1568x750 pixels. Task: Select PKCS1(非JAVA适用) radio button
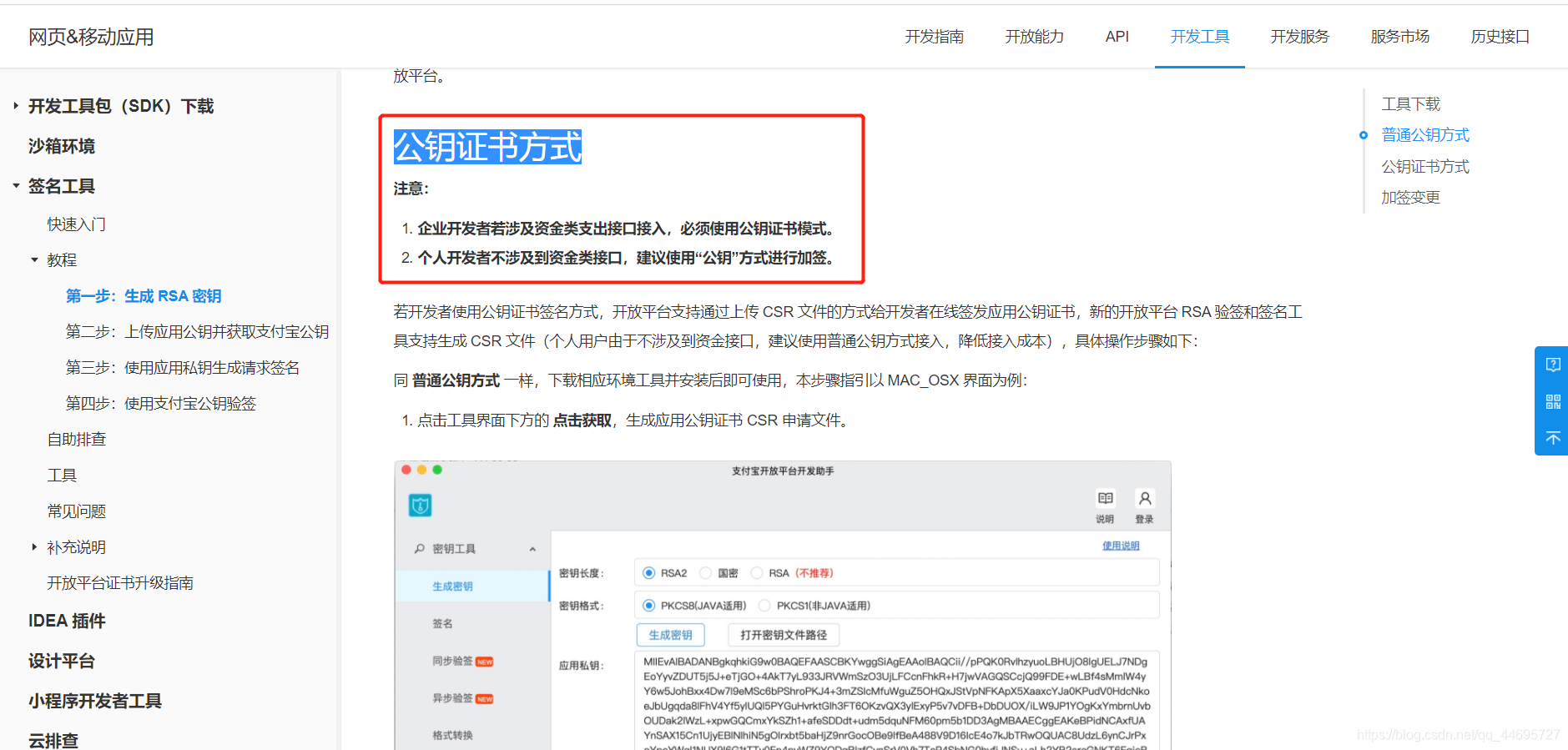pyautogui.click(x=764, y=606)
